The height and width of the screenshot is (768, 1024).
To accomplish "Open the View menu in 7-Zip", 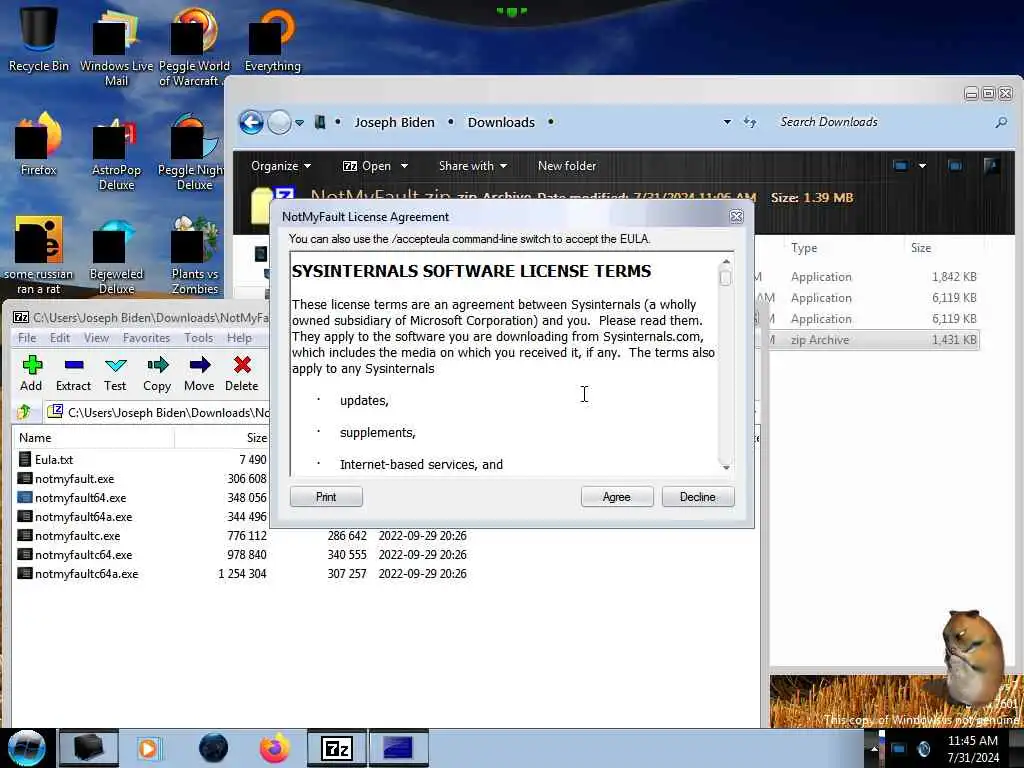I will [x=96, y=338].
